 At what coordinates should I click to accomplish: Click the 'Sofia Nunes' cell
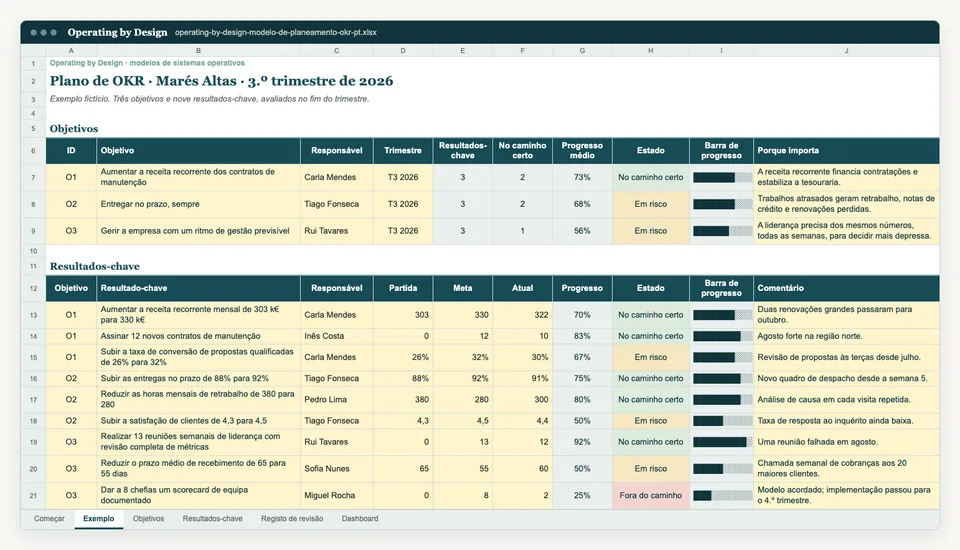pos(337,469)
